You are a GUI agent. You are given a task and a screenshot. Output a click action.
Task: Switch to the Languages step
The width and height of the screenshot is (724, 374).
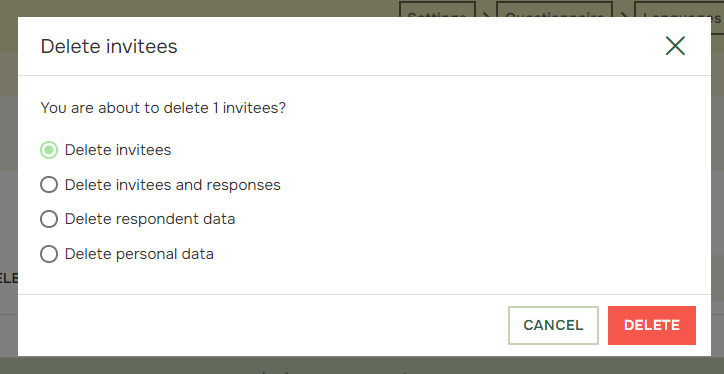tap(679, 9)
